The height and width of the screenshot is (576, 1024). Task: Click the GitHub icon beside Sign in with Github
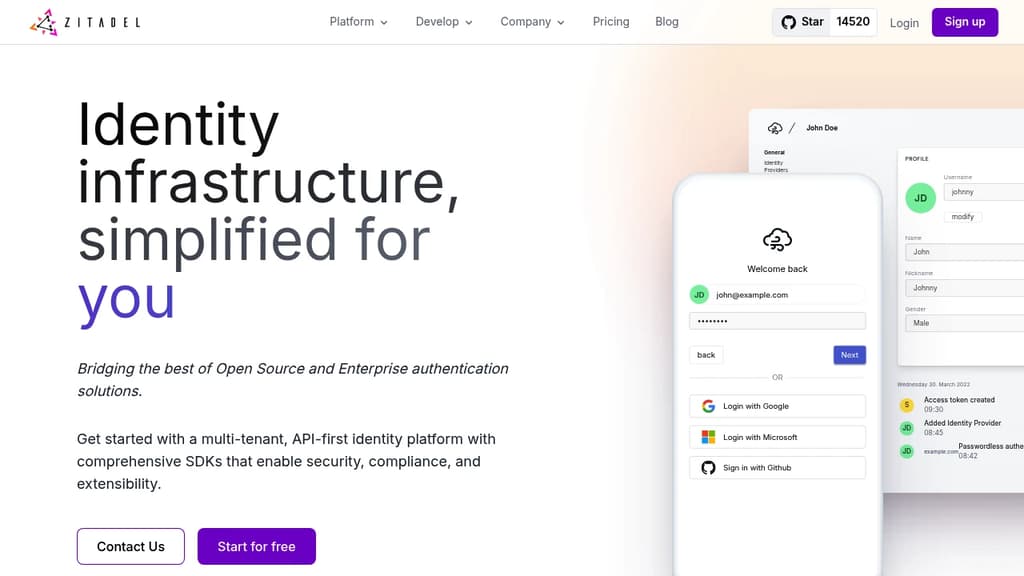coord(708,468)
